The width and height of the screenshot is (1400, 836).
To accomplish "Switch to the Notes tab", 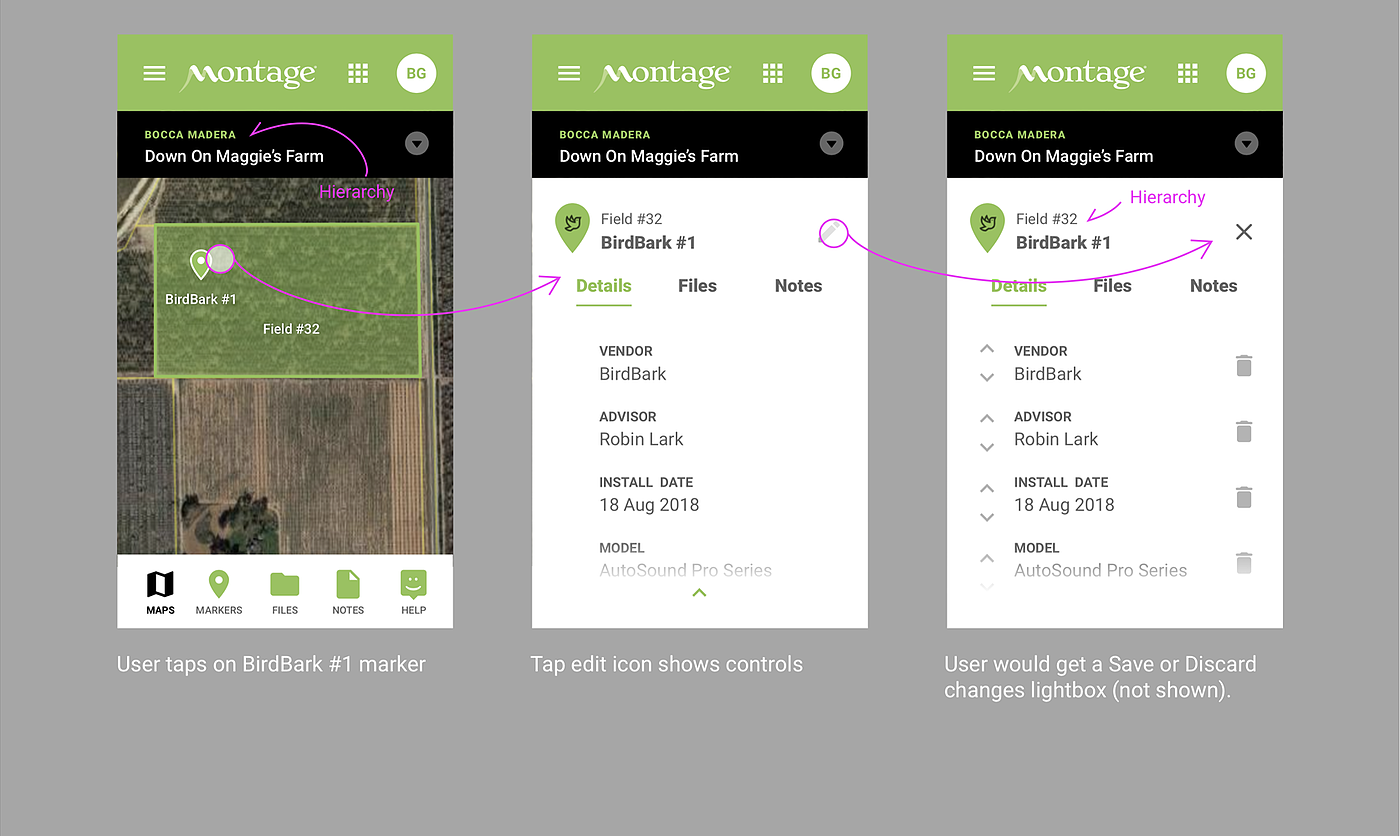I will pyautogui.click(x=798, y=286).
